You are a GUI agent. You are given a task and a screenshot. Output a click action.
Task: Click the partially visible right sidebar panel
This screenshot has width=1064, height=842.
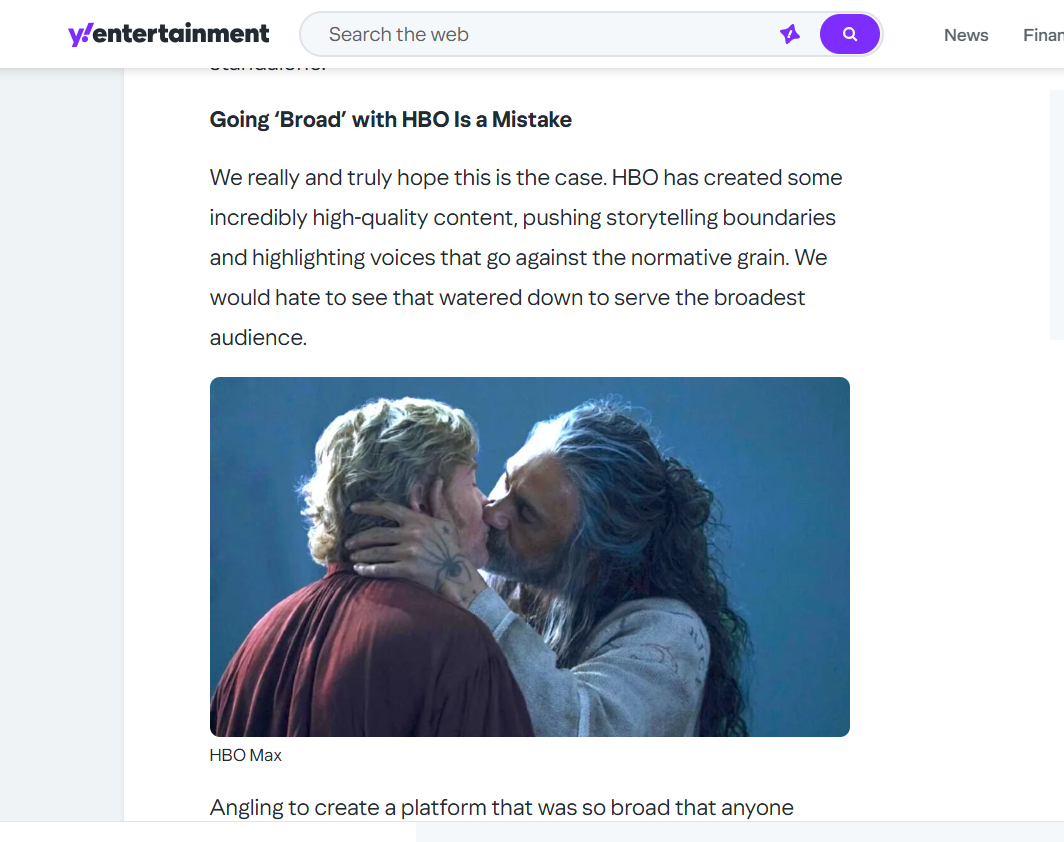click(x=1056, y=215)
